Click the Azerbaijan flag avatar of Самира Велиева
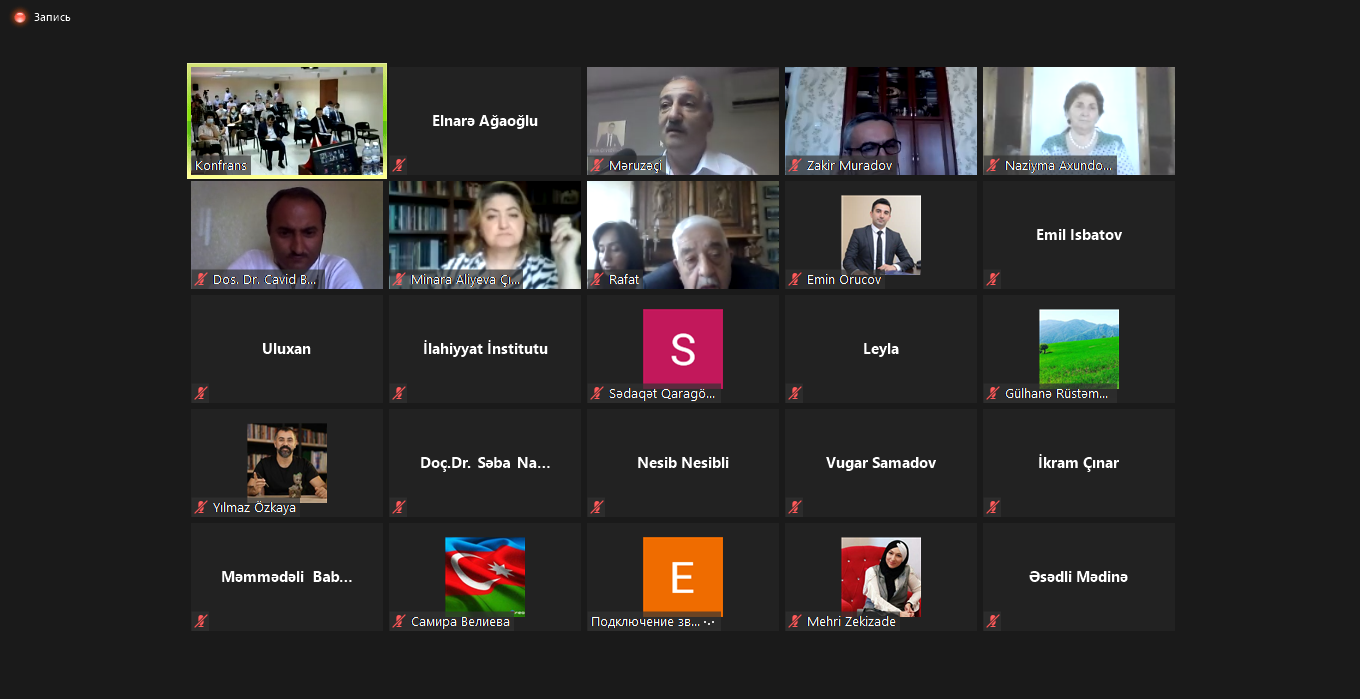The height and width of the screenshot is (699, 1360). coord(484,576)
